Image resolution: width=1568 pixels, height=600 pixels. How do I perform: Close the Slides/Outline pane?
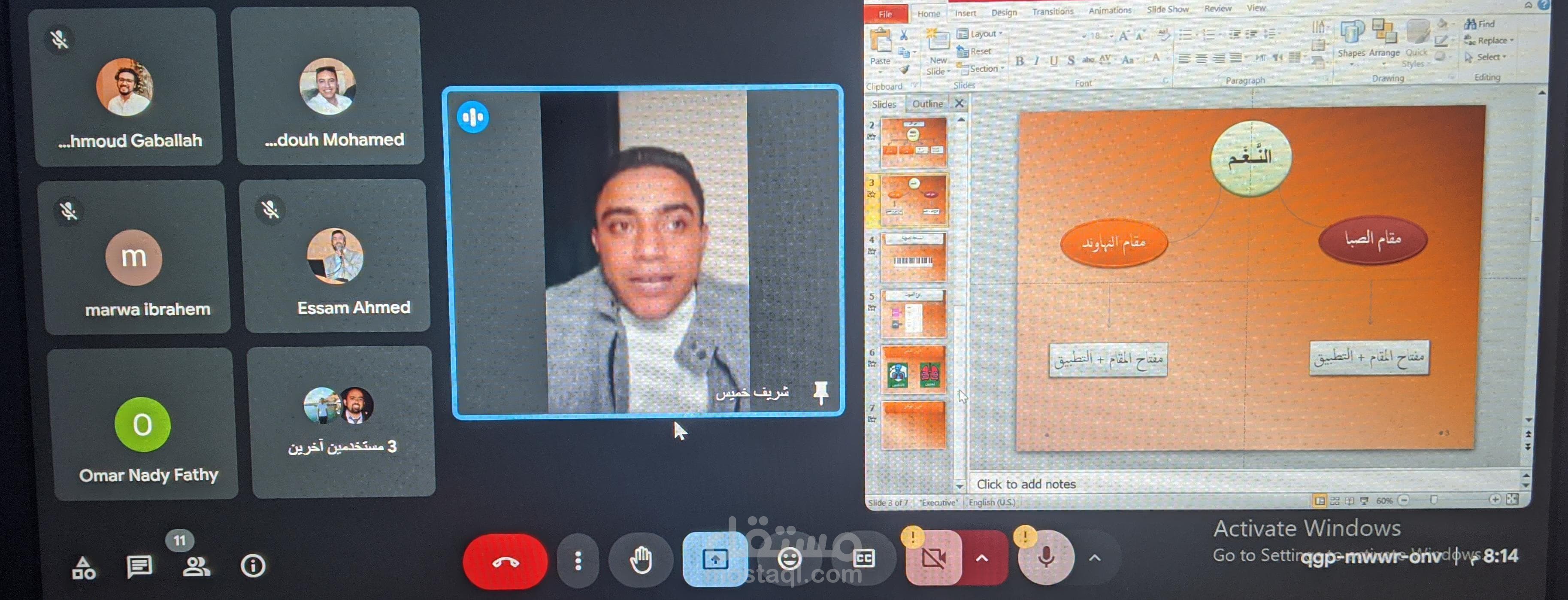pyautogui.click(x=959, y=103)
